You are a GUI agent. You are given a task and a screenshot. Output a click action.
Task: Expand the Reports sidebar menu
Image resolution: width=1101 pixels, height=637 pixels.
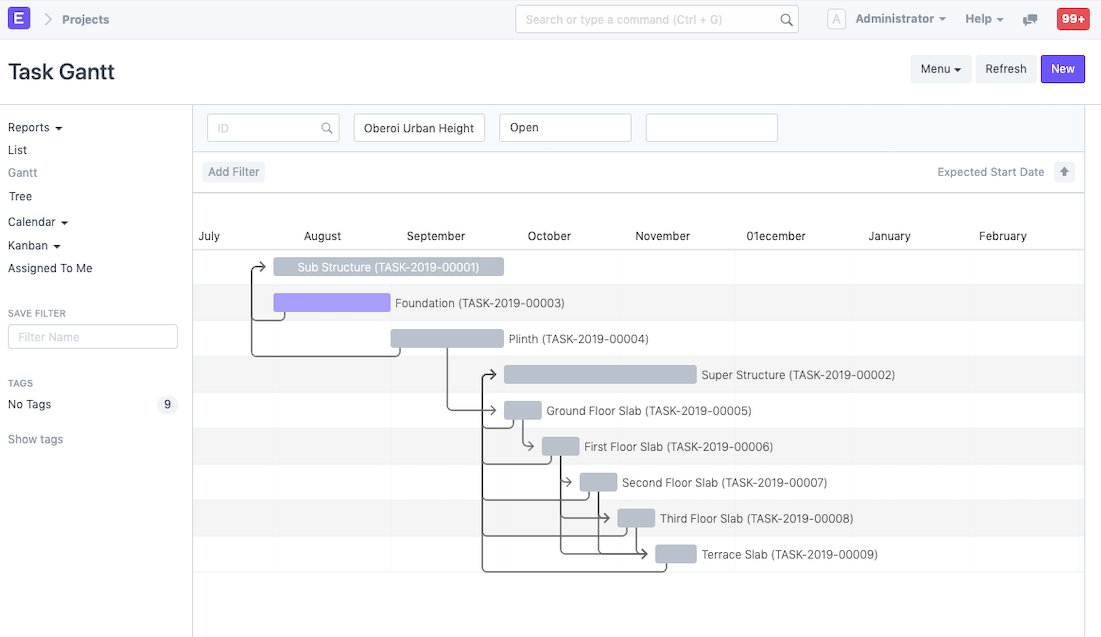[35, 128]
